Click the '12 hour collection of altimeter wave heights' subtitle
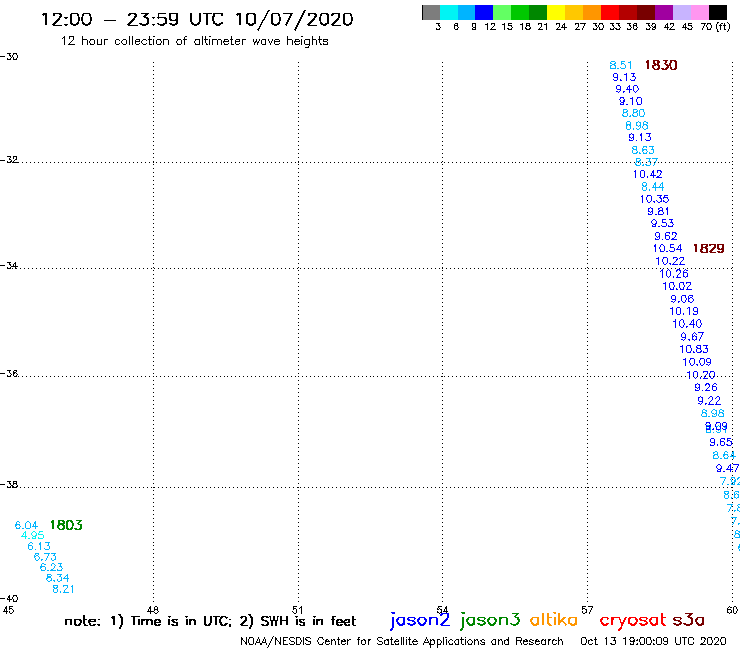This screenshot has height=650, width=740. tap(194, 41)
